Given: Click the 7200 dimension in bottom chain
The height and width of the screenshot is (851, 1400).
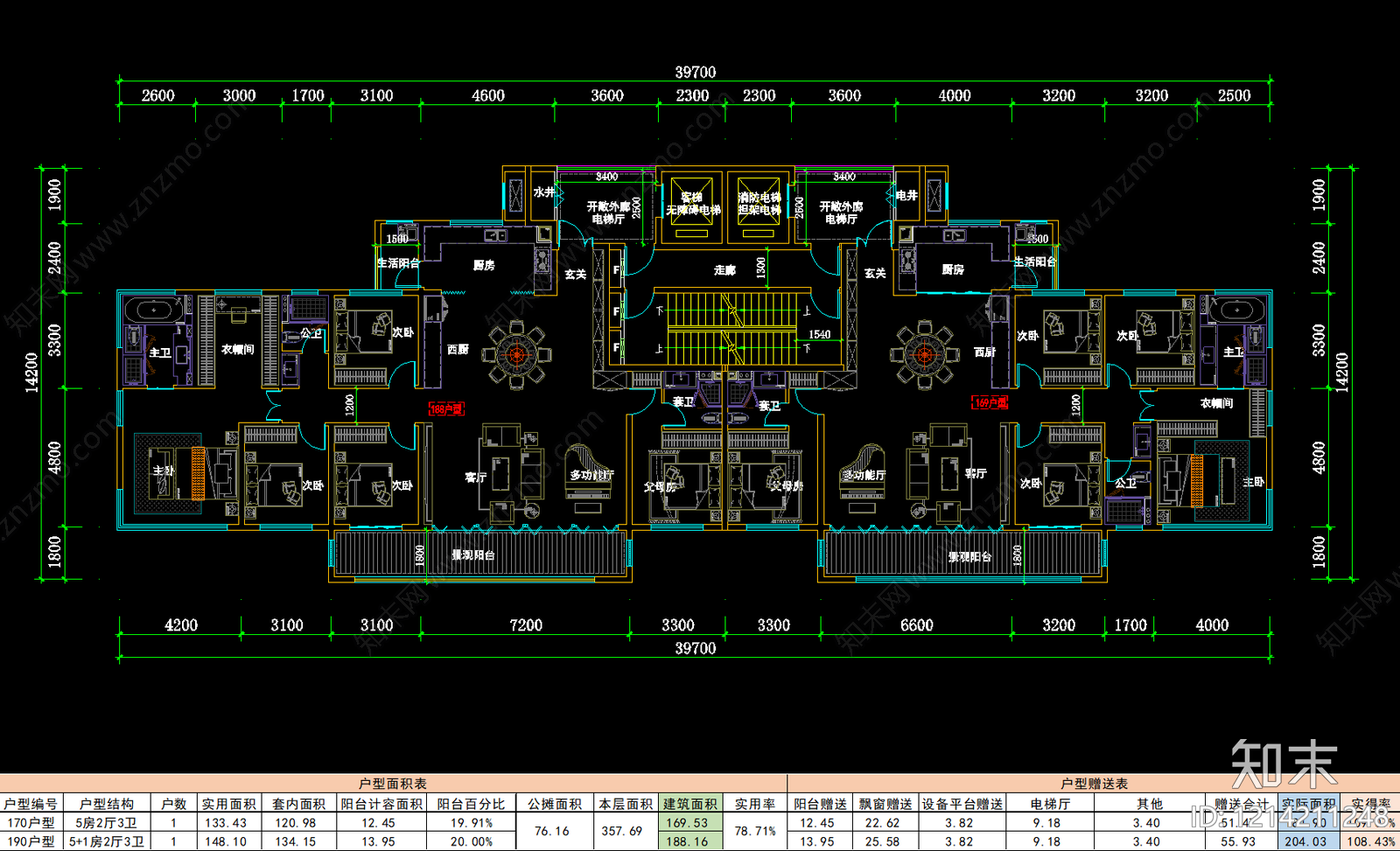Looking at the screenshot, I should (x=526, y=625).
